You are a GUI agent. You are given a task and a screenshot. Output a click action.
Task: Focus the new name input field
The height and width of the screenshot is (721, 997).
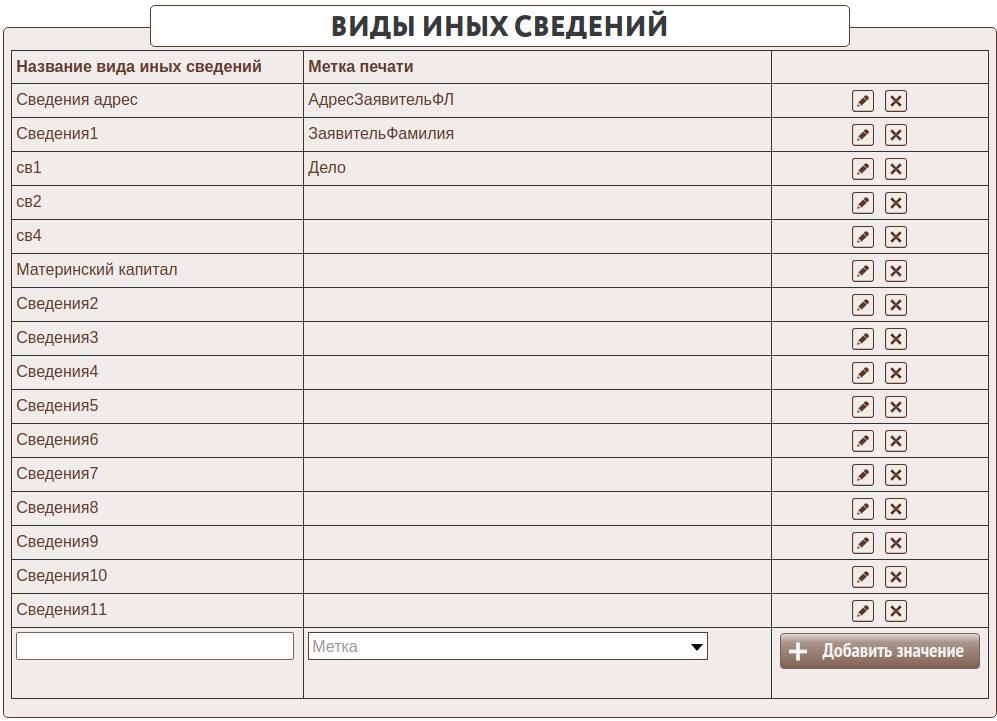pyautogui.click(x=155, y=646)
